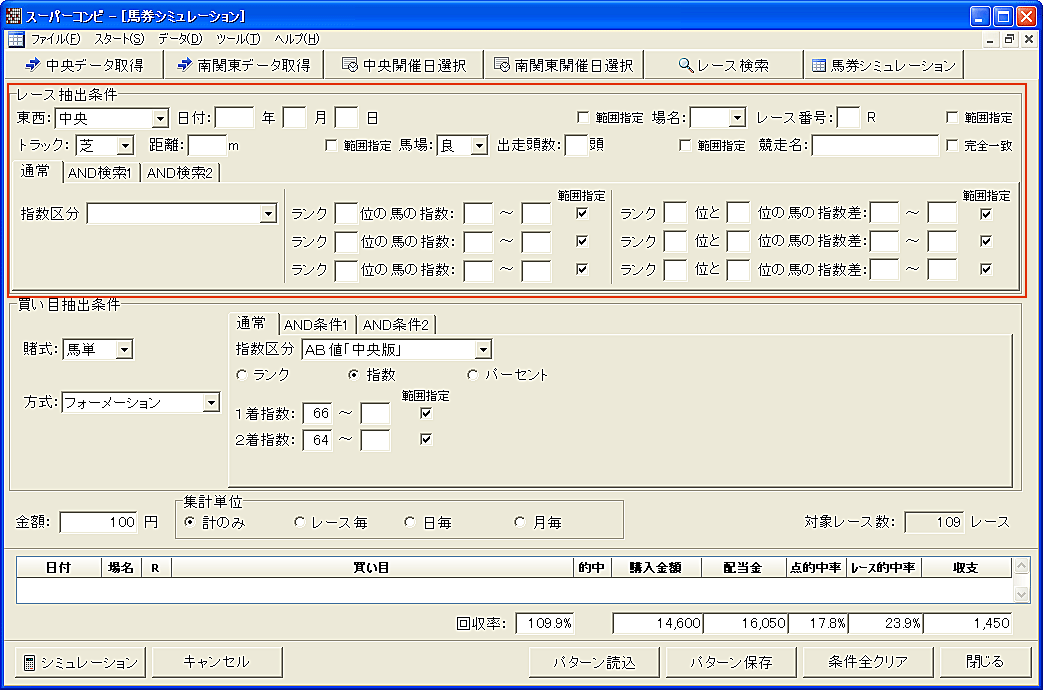Open 中央開催日選択 from toolbar
This screenshot has height=690, width=1043.
tap(404, 65)
